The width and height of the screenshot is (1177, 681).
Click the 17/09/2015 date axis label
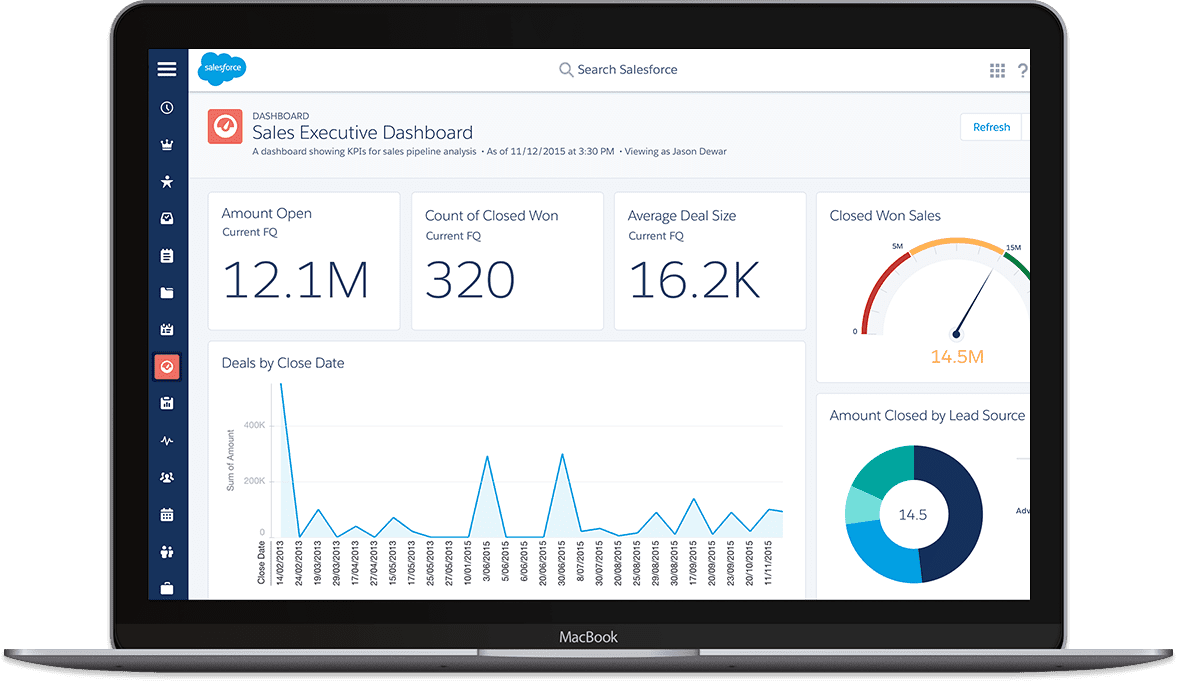(x=693, y=563)
